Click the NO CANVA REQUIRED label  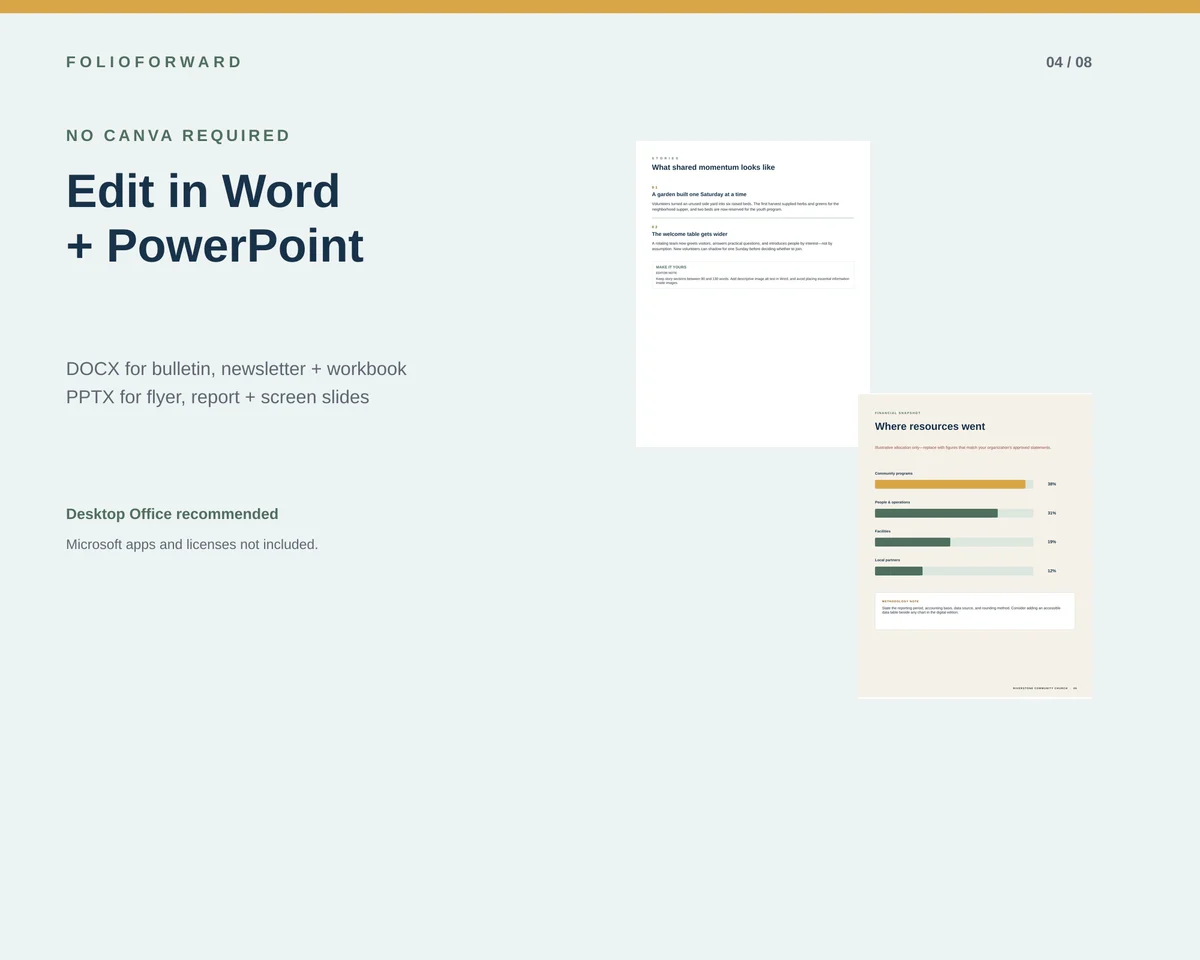178,135
